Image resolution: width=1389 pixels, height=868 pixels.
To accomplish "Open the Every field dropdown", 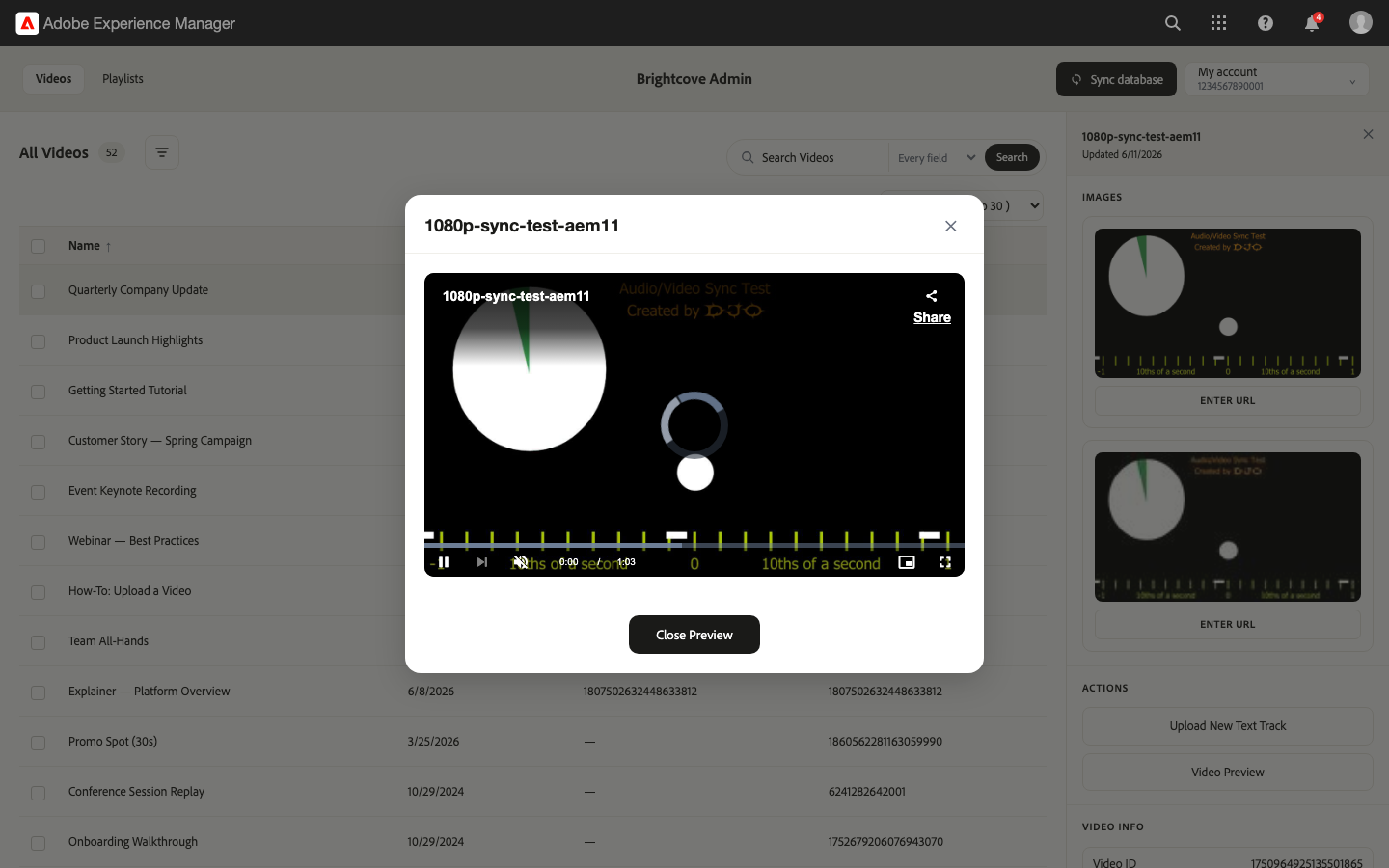I will coord(937,157).
